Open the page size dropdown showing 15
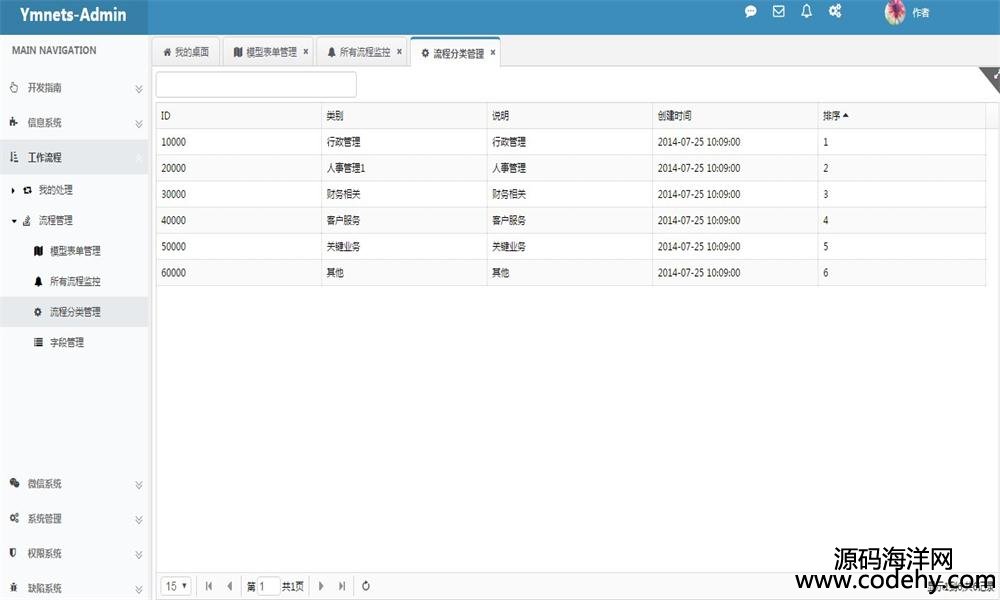This screenshot has width=1000, height=600. tap(177, 586)
